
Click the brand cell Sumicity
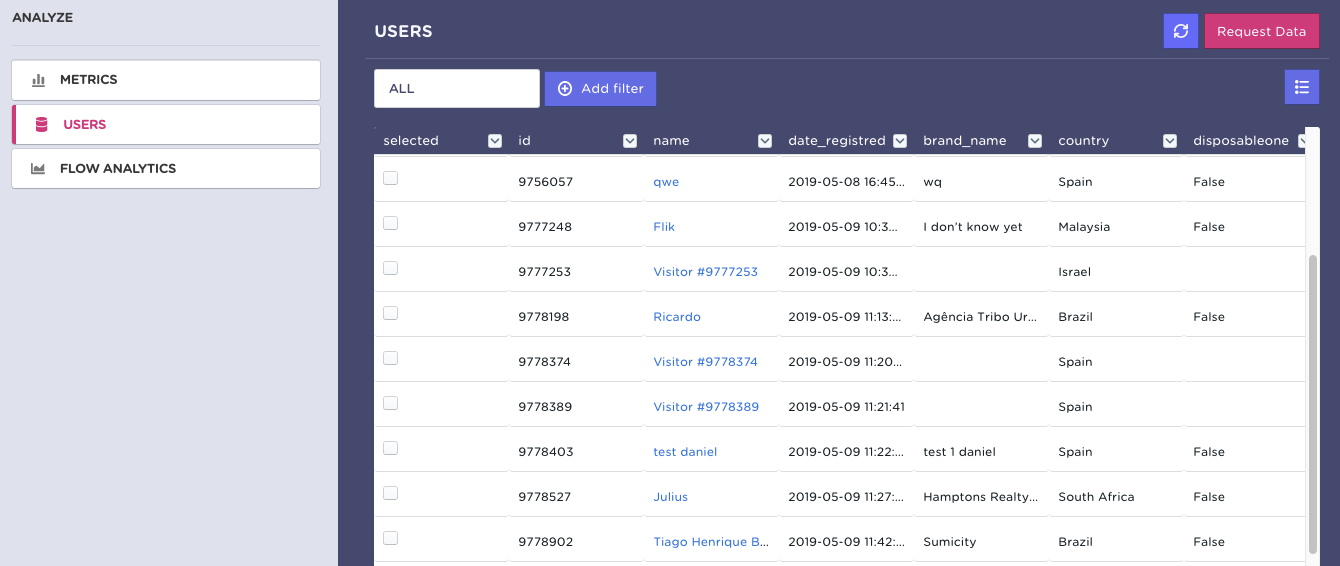(x=949, y=542)
